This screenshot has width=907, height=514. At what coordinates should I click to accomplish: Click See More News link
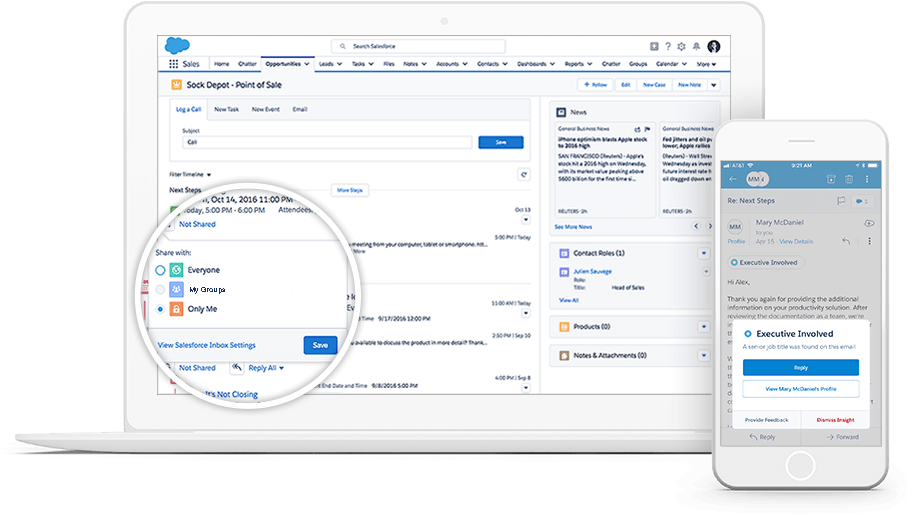click(x=573, y=227)
